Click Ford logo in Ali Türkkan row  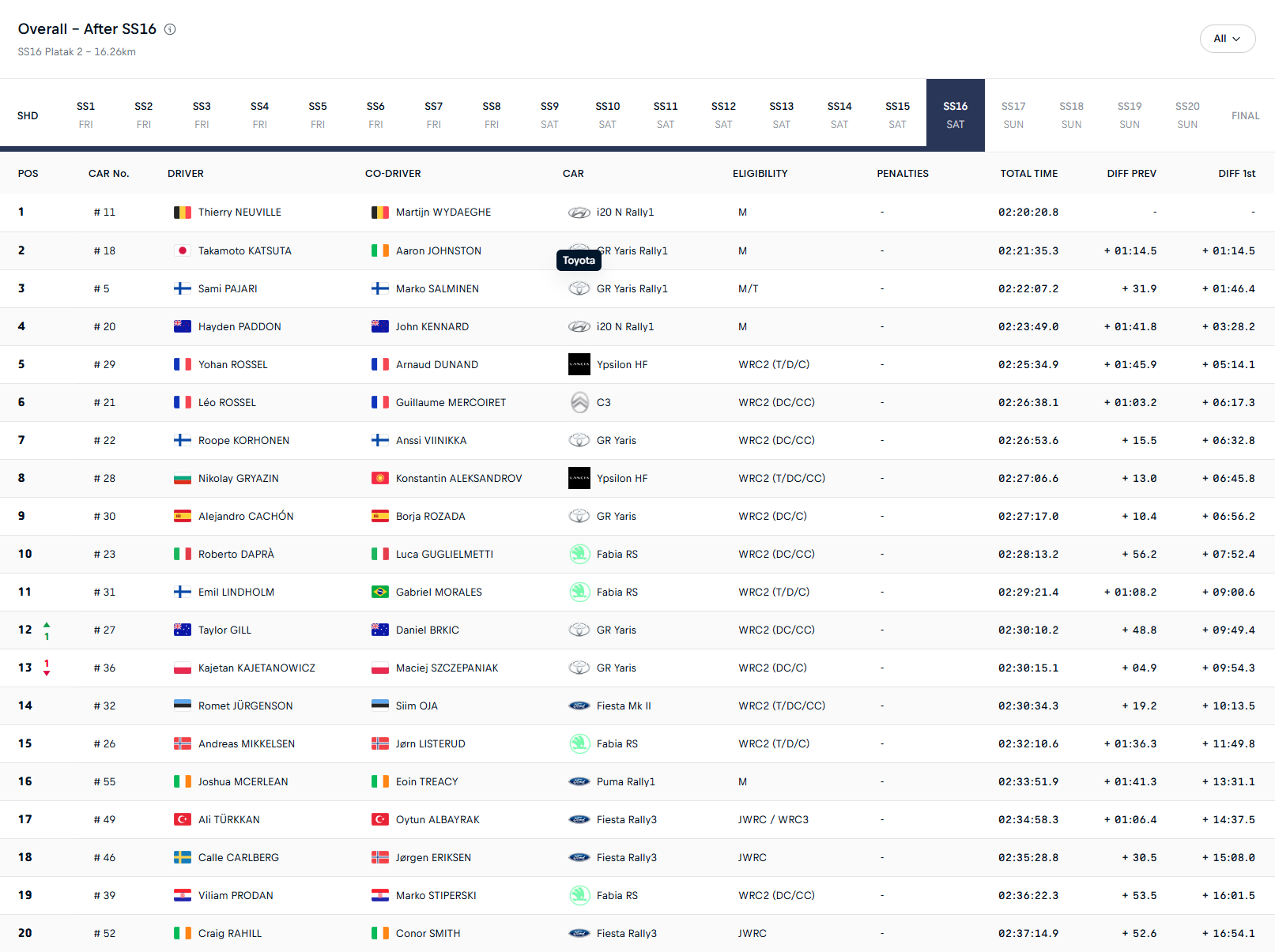click(x=579, y=819)
